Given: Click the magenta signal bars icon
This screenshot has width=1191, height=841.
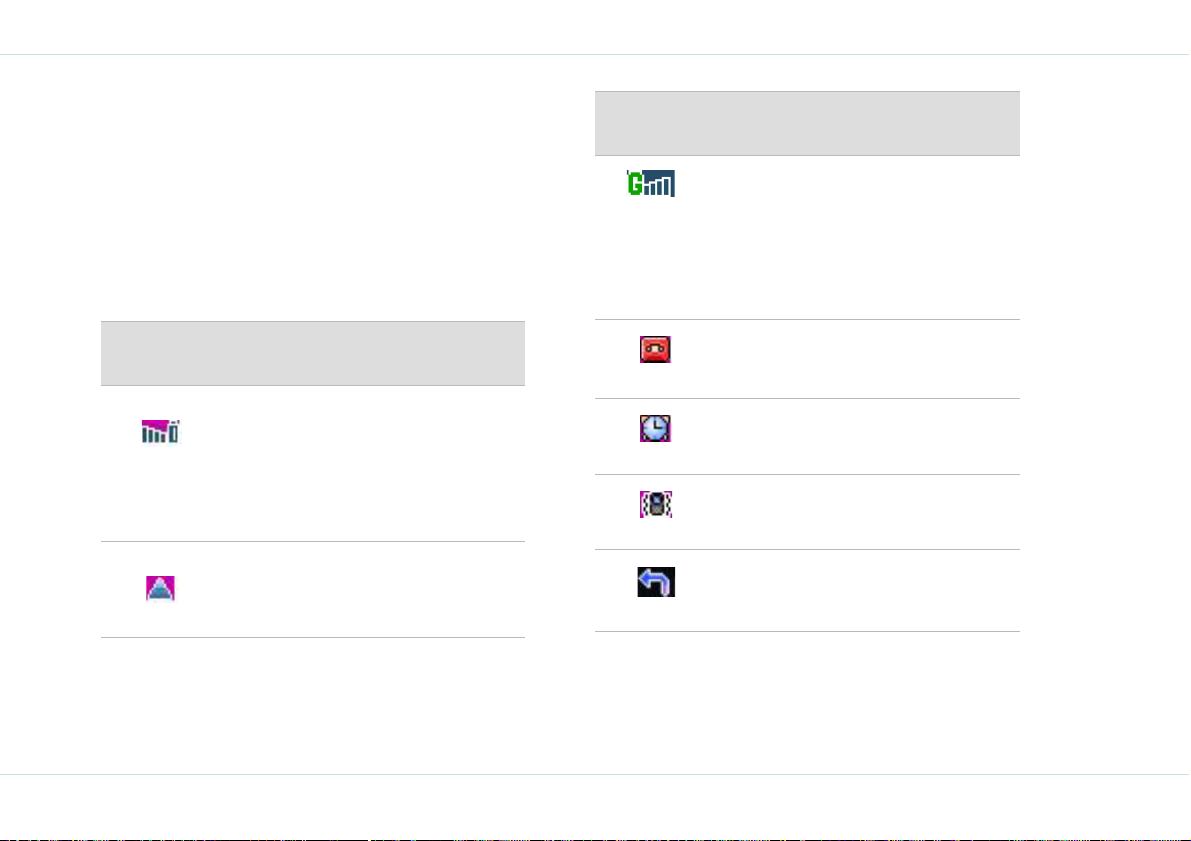Looking at the screenshot, I should (x=160, y=432).
